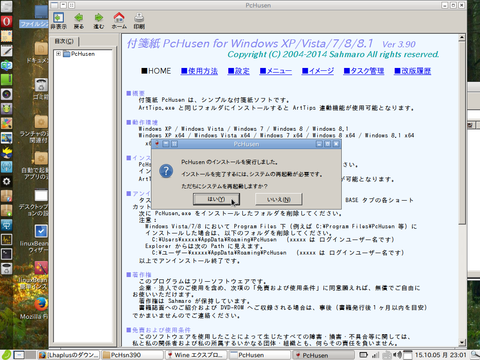
Task: Click the HOME navigation text
Action: (156, 71)
